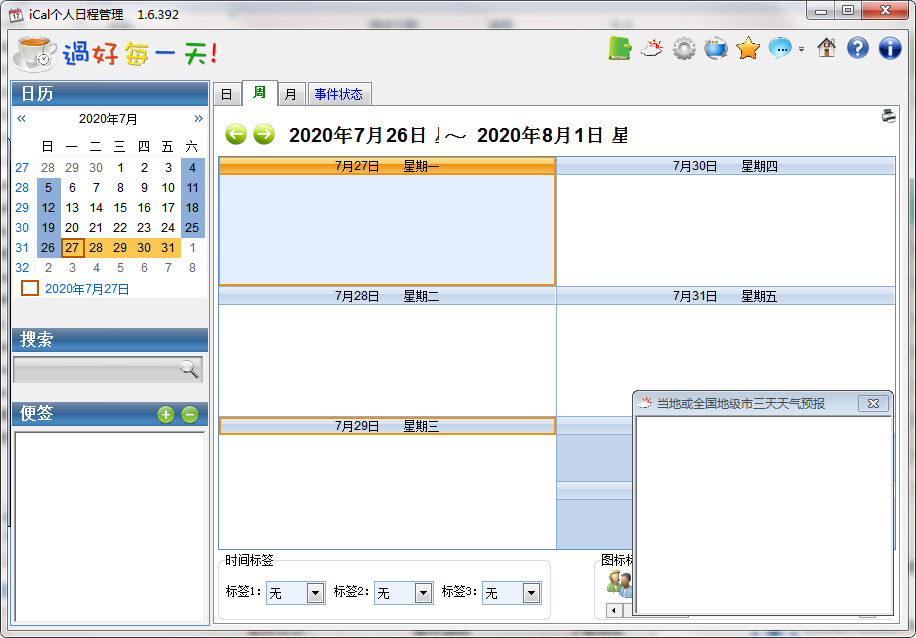Select July 4 in the mini calendar

coord(192,168)
